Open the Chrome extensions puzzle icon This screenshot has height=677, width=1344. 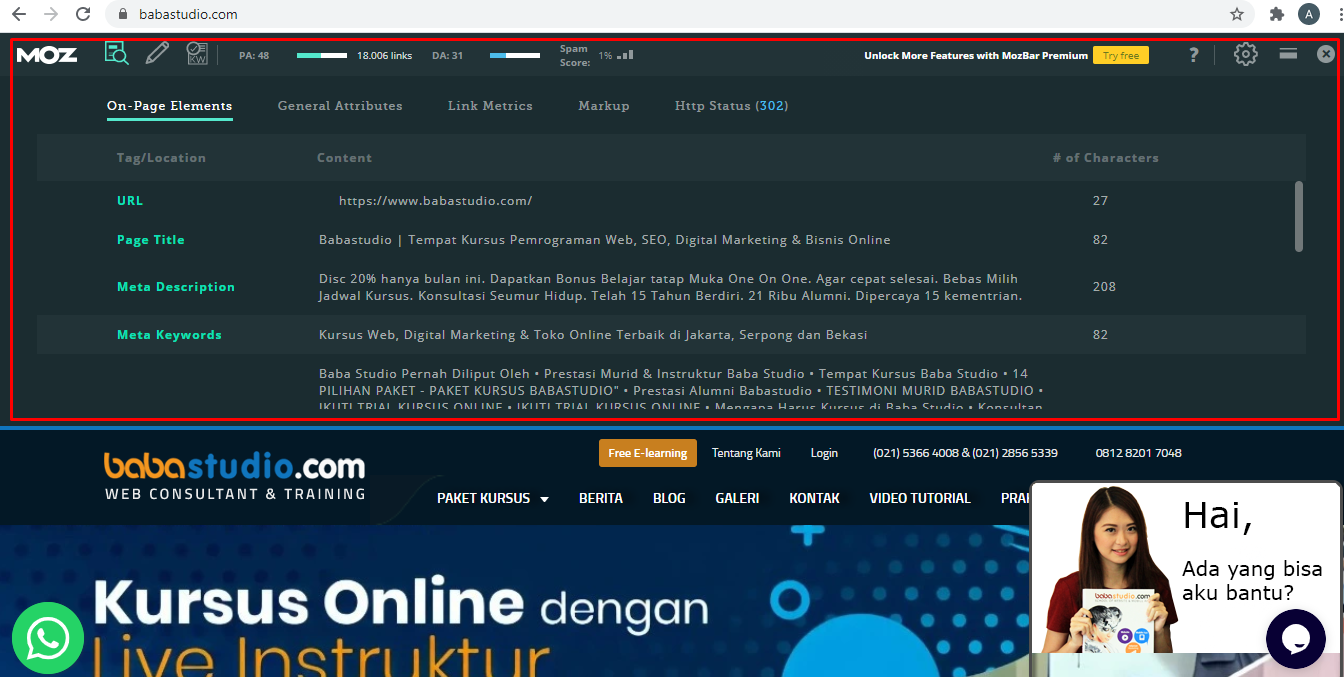click(x=1277, y=15)
